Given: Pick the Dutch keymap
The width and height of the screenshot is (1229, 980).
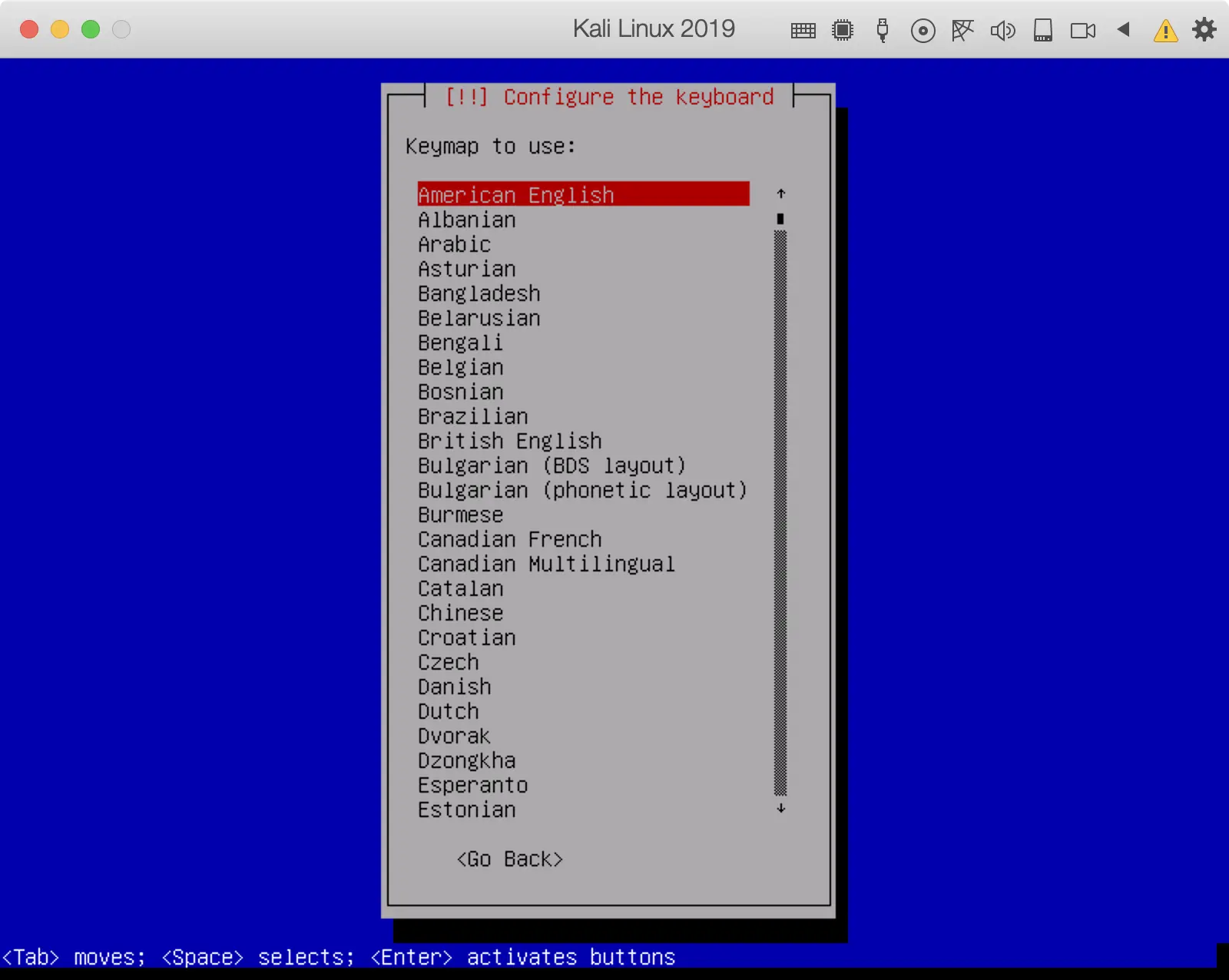Looking at the screenshot, I should [583, 711].
